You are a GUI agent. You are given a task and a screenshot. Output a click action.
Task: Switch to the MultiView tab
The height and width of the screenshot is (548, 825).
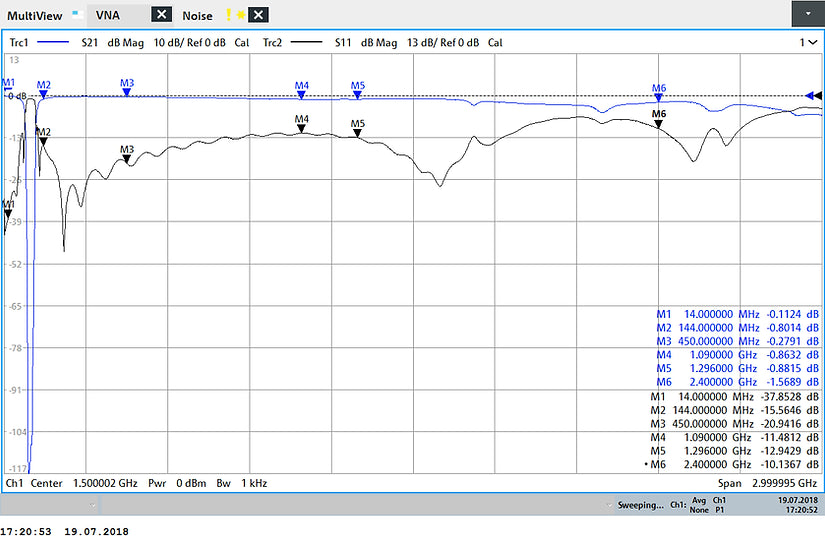point(37,15)
